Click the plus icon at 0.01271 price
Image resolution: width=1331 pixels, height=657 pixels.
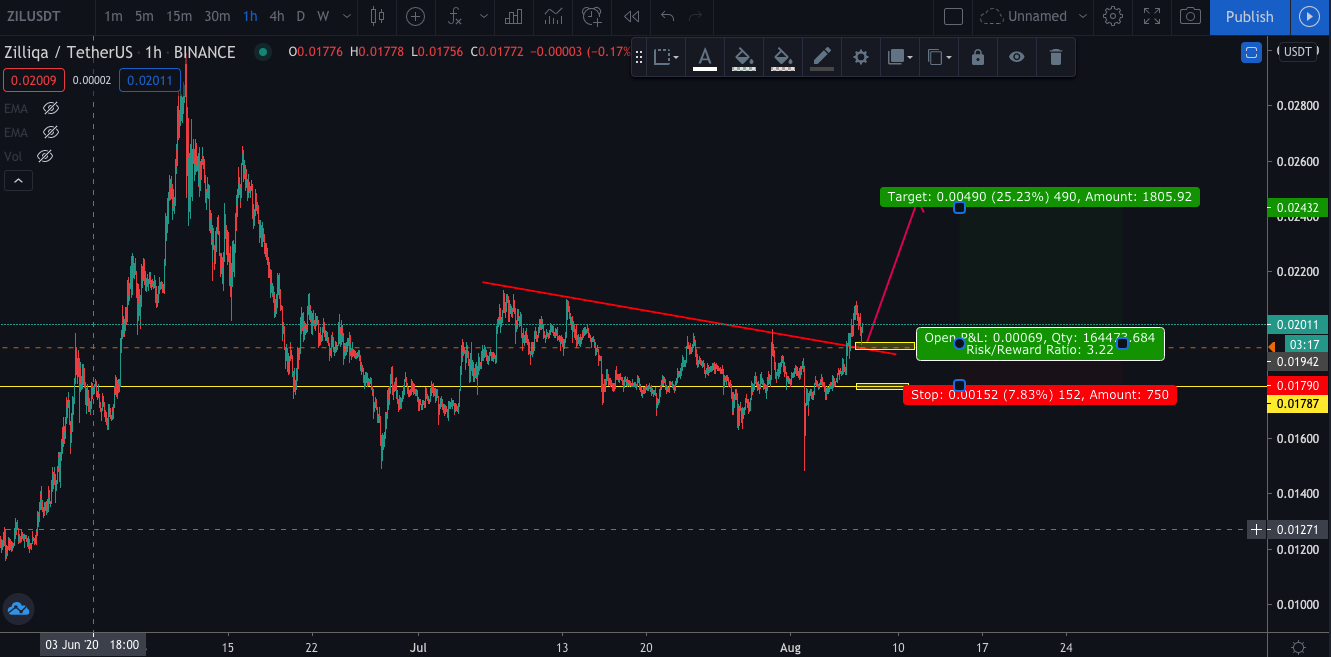click(x=1256, y=529)
